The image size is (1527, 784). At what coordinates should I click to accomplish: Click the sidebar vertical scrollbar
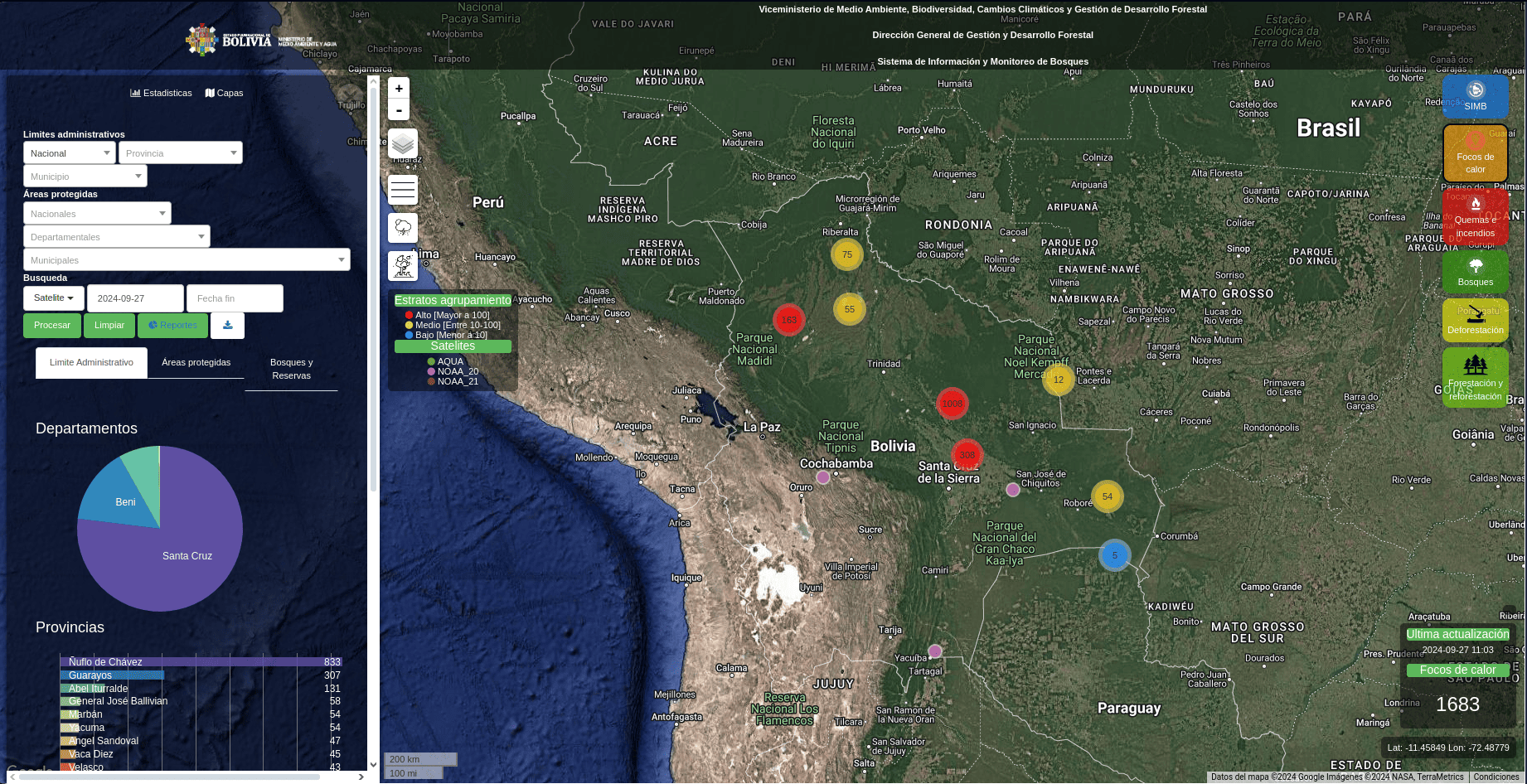coord(373,290)
